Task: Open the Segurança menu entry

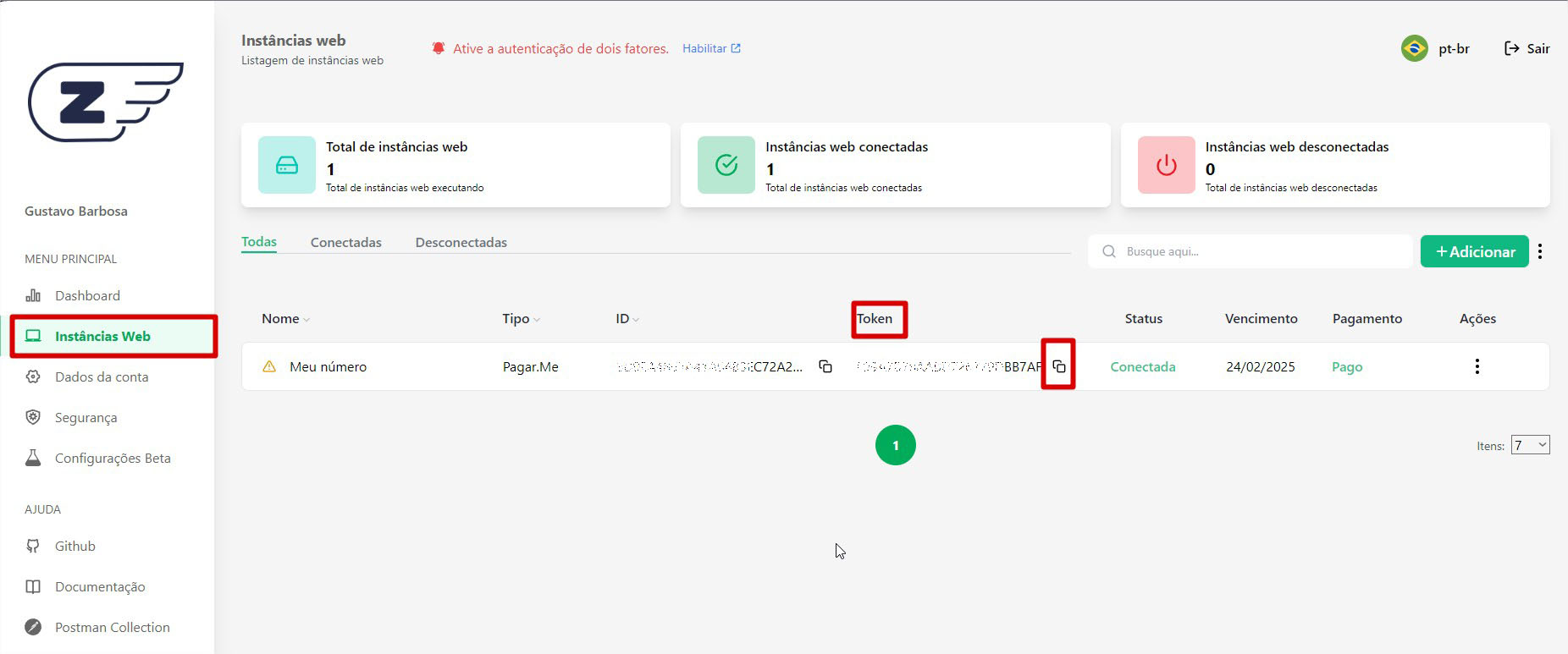Action: (86, 417)
